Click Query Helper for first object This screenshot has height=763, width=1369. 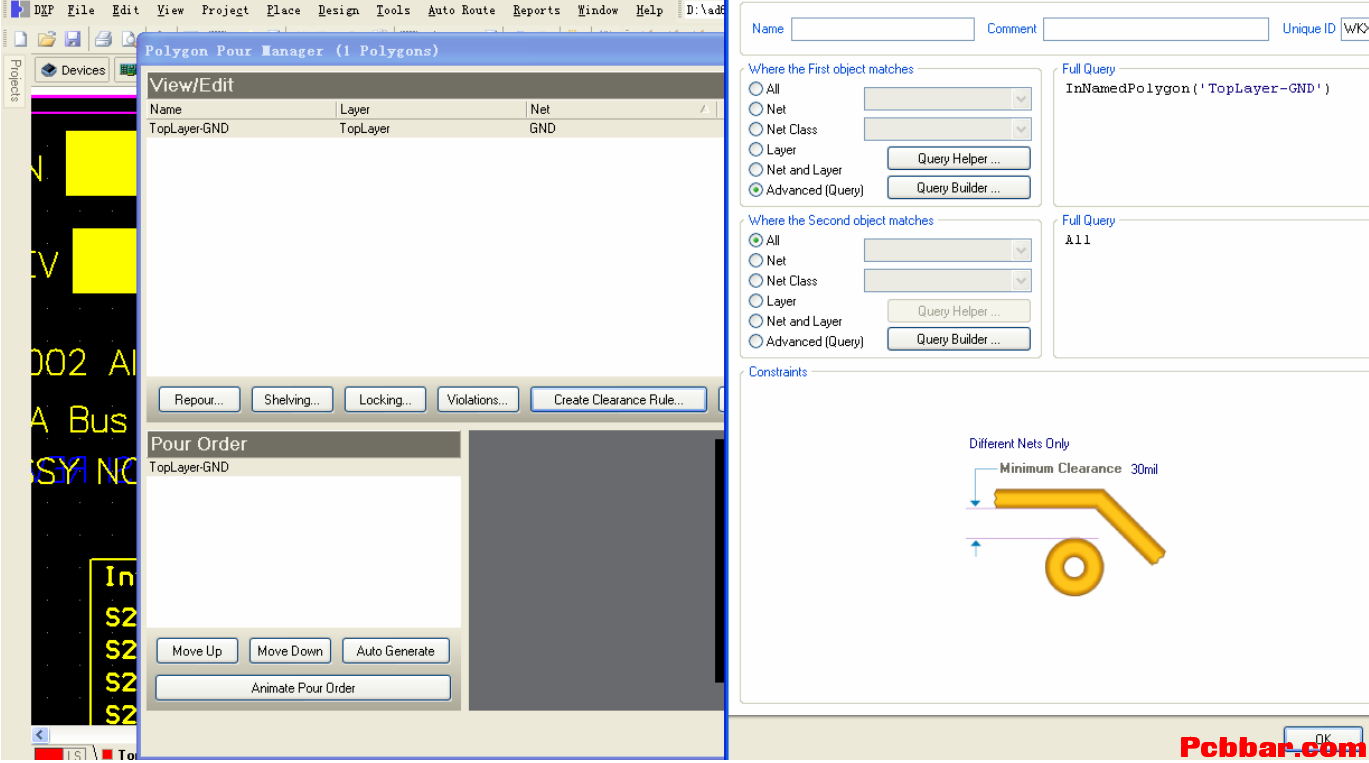[x=958, y=159]
